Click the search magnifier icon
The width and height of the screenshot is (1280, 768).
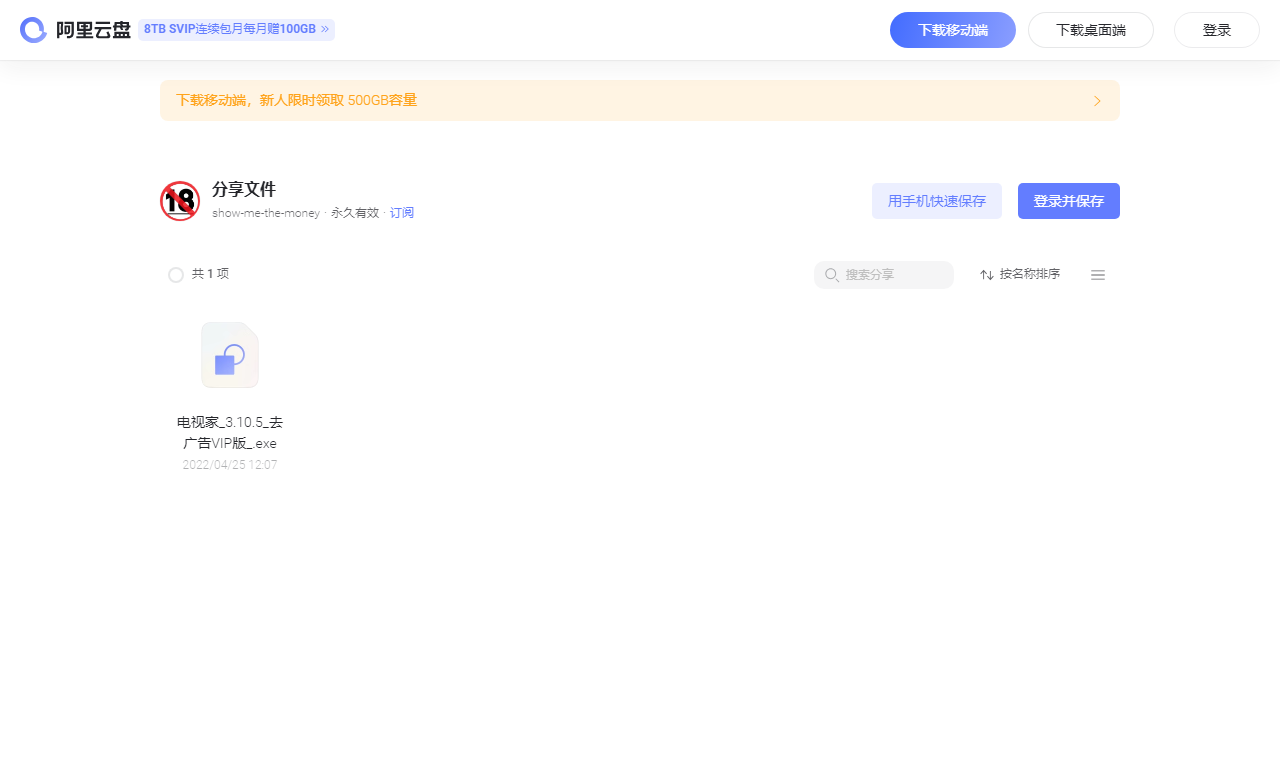pos(832,275)
